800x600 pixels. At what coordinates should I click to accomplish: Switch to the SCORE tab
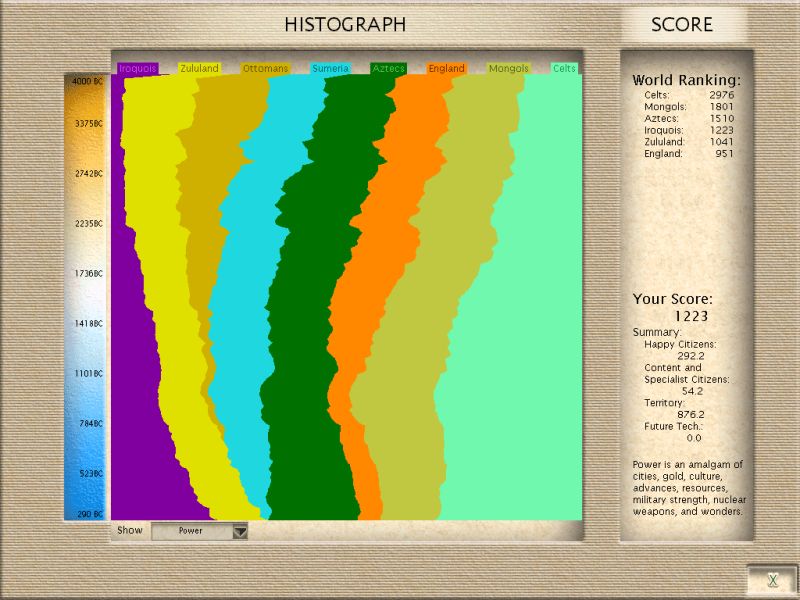click(x=682, y=25)
